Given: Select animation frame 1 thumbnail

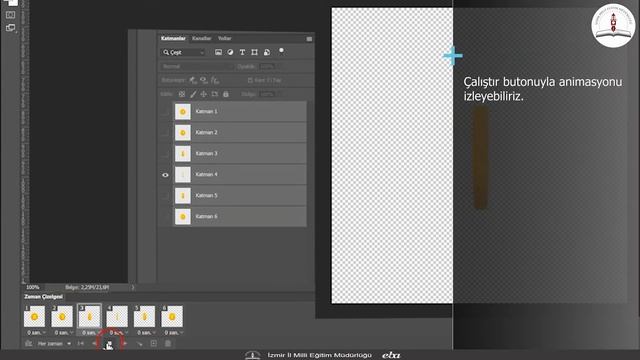Looking at the screenshot, I should click(34, 316).
